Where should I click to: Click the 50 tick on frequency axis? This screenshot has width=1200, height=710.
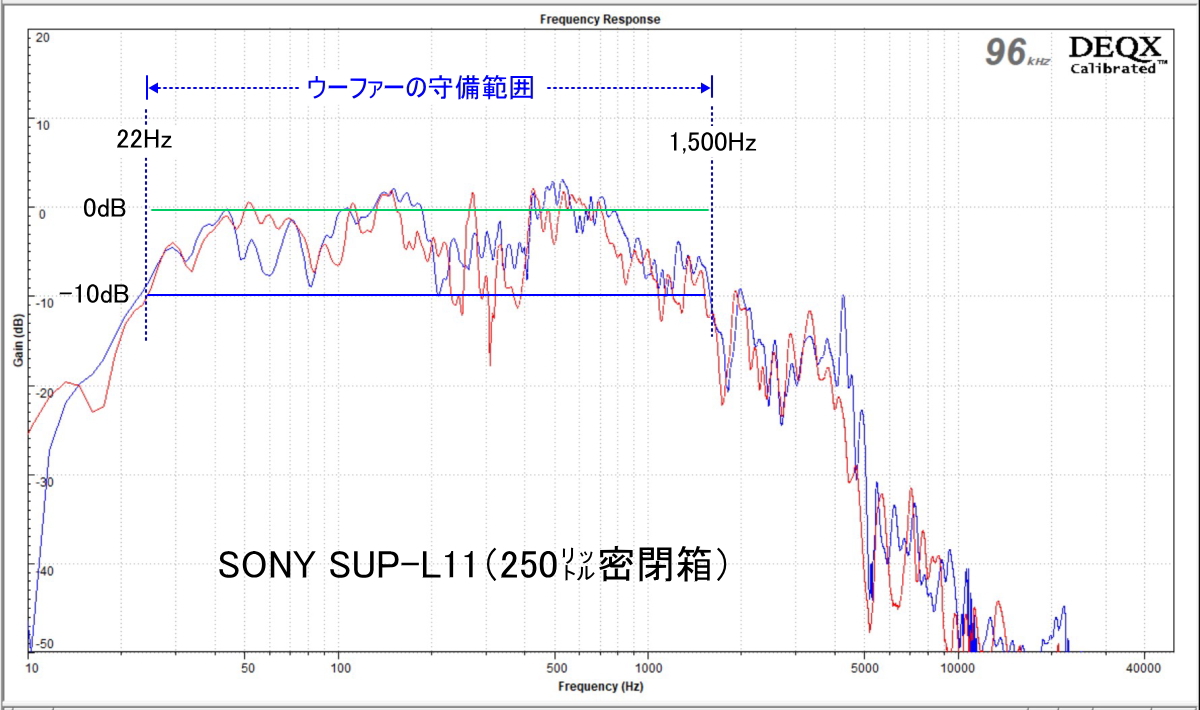coord(248,667)
